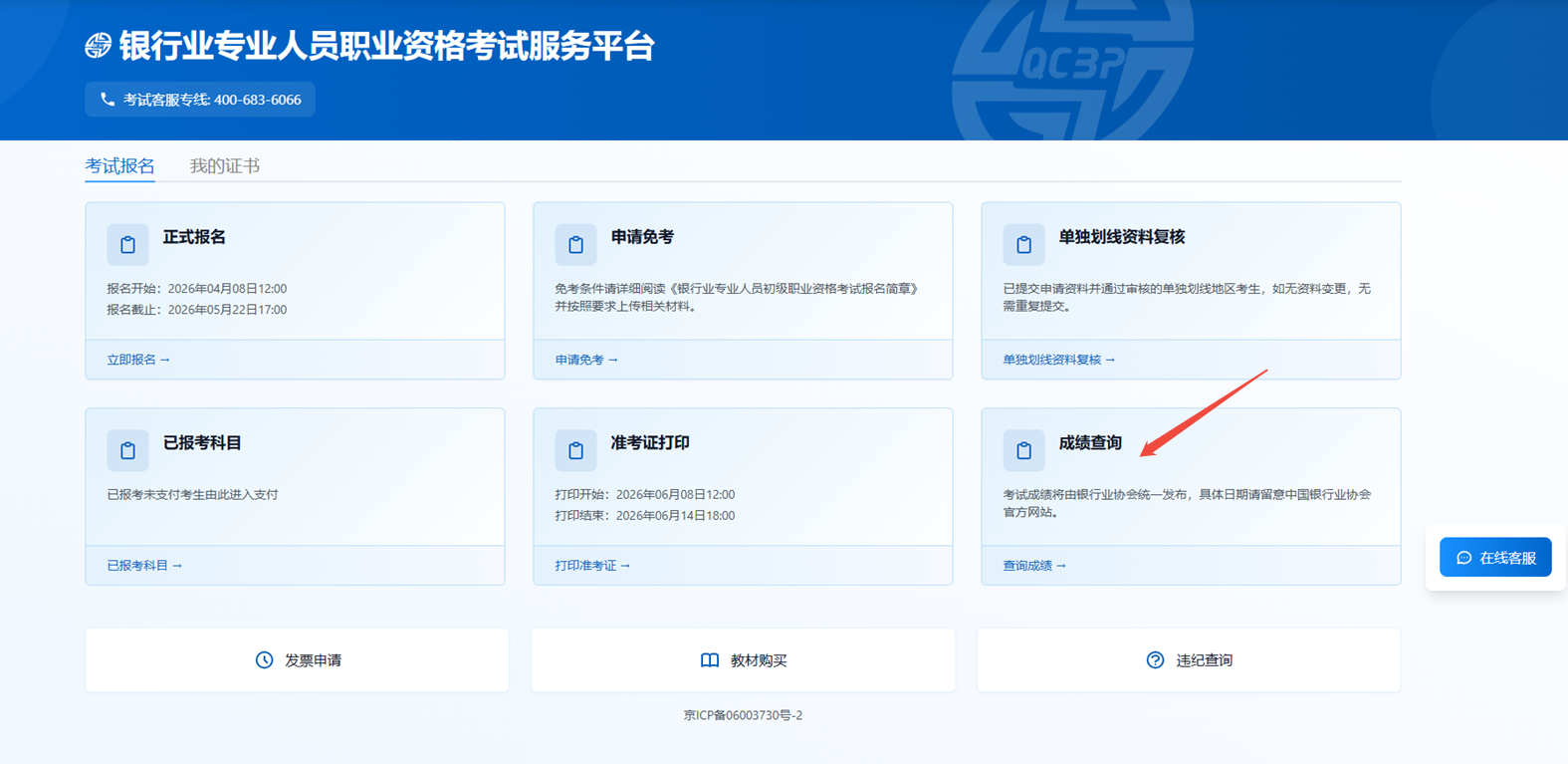Viewport: 1568px width, 764px height.
Task: Click the 打印准考证 → link
Action: (592, 566)
